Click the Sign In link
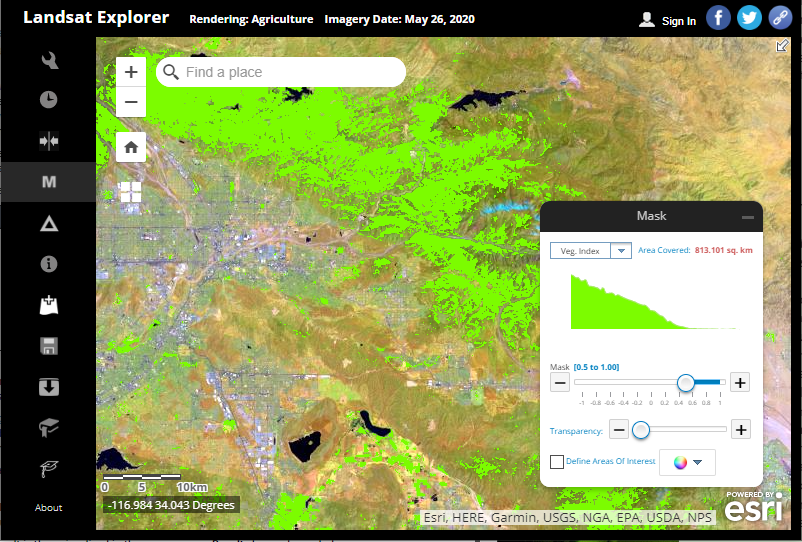Screen dimensions: 802x542 pyautogui.click(x=679, y=21)
